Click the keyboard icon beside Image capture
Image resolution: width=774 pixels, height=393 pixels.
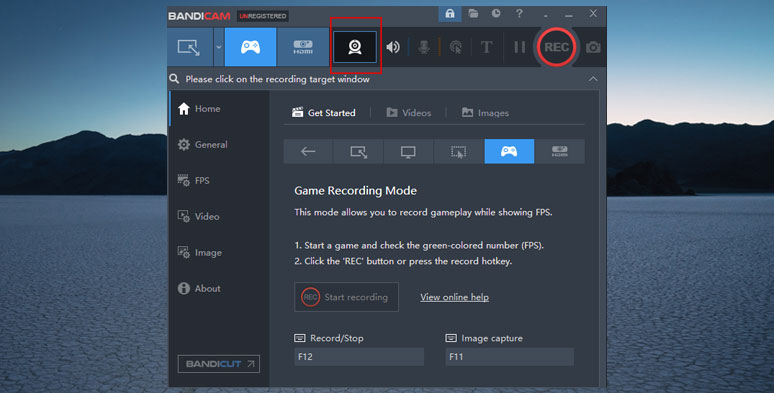[x=451, y=338]
